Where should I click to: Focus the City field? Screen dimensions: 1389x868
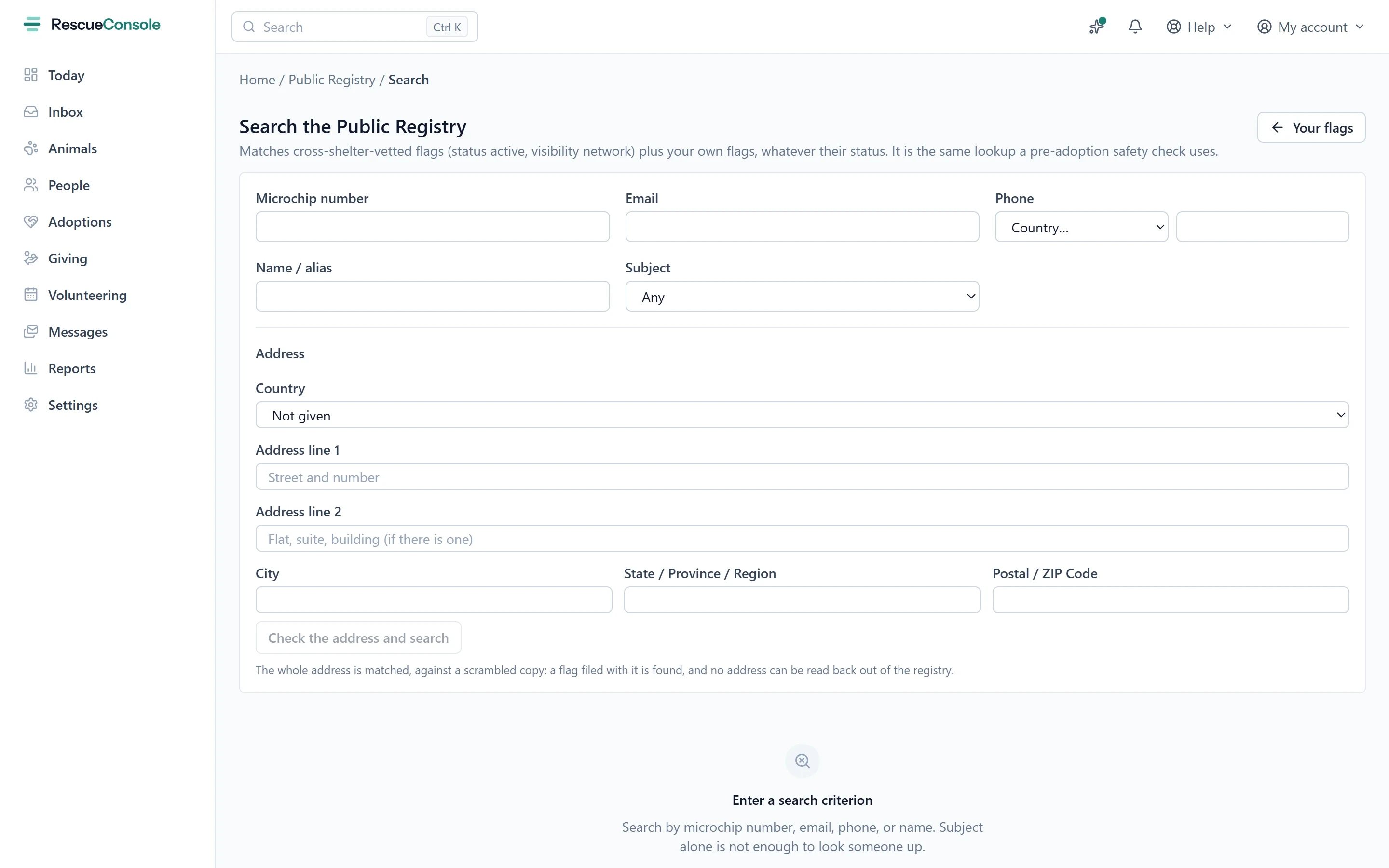434,600
